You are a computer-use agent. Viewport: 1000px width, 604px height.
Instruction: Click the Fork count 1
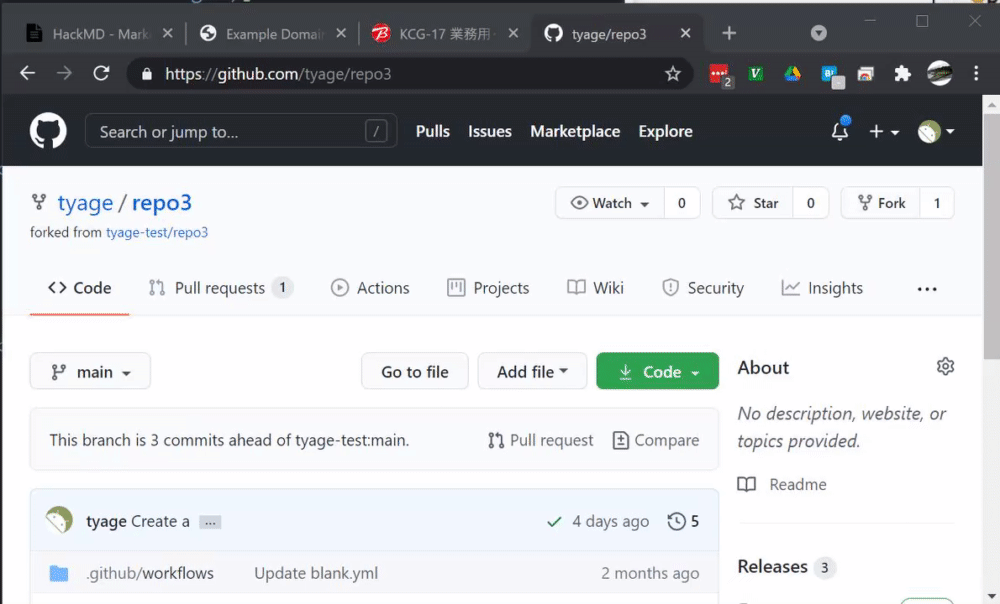coord(937,203)
